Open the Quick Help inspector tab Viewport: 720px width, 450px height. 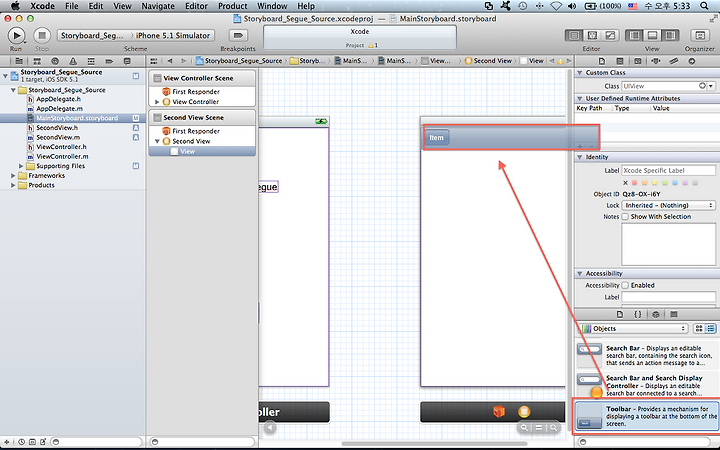coord(619,61)
